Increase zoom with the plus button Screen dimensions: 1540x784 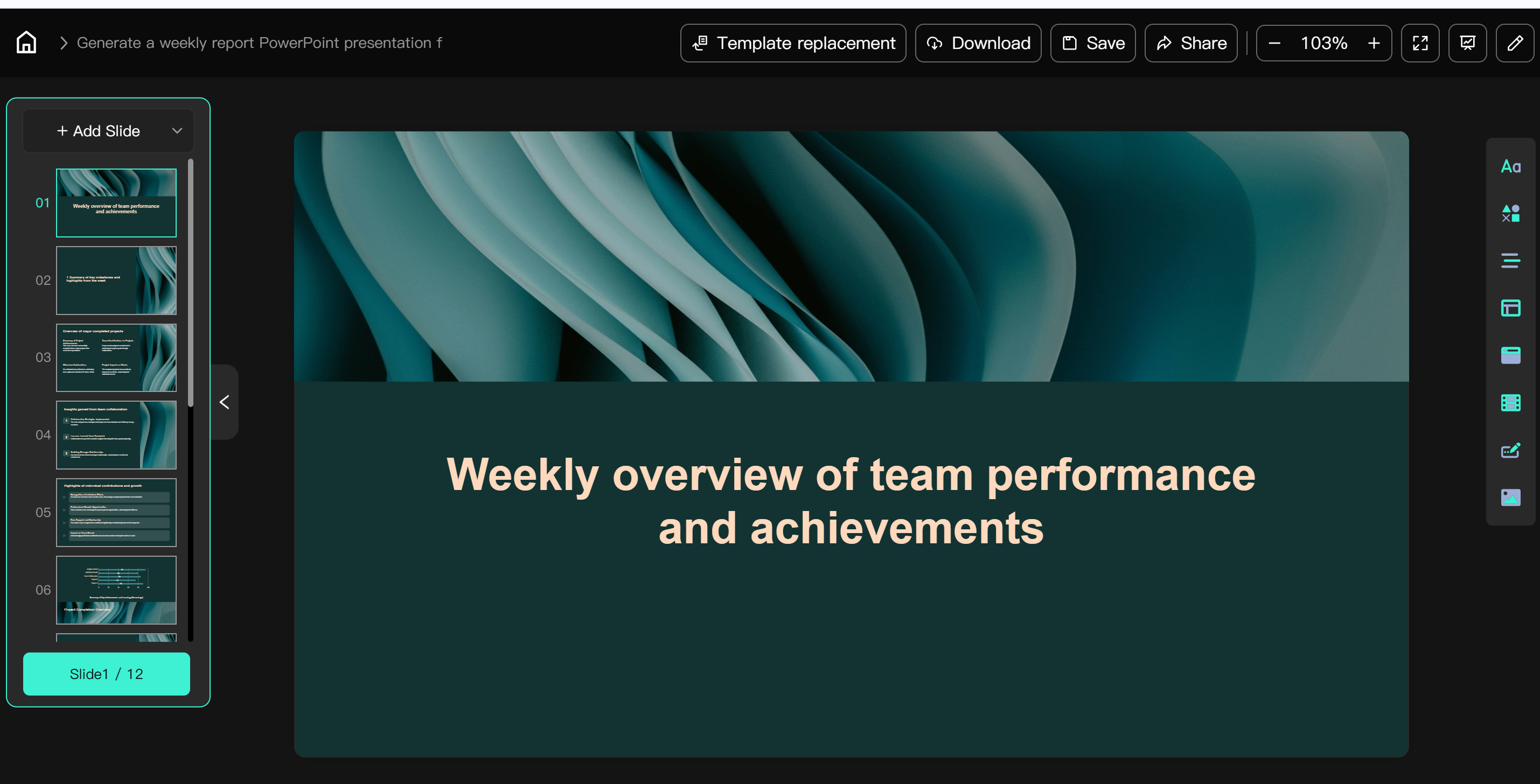coord(1374,43)
